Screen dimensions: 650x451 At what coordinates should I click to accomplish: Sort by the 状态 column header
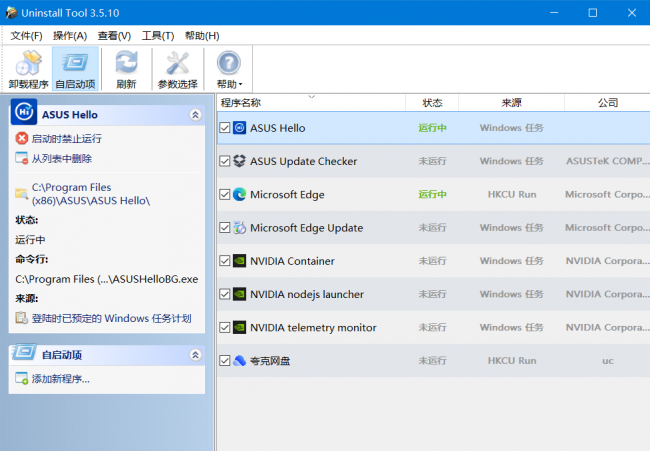pyautogui.click(x=432, y=103)
